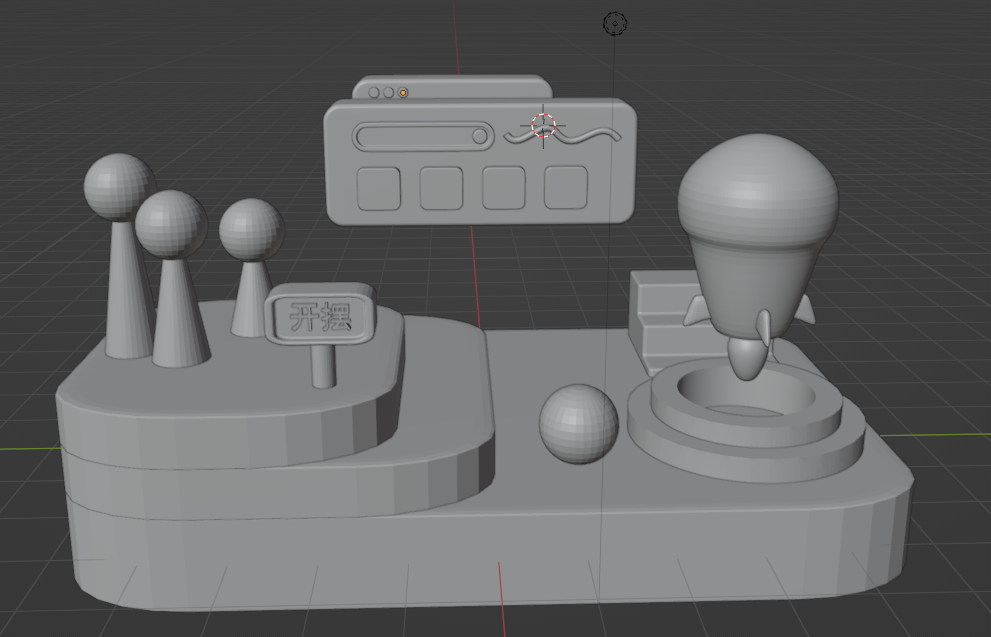Select the second square on the floating panel
Viewport: 991px width, 637px height.
[x=441, y=188]
